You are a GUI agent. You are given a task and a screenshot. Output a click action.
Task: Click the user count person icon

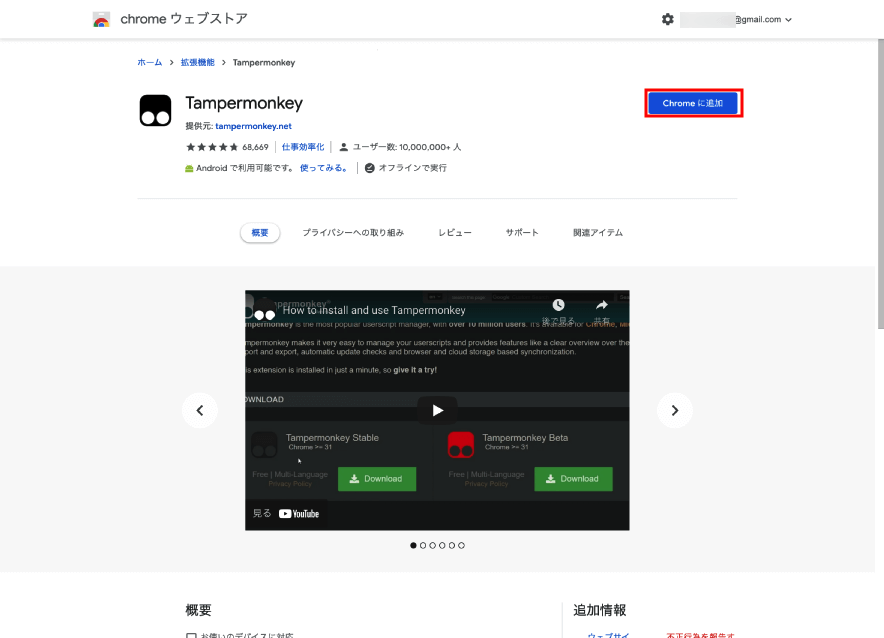tap(343, 147)
